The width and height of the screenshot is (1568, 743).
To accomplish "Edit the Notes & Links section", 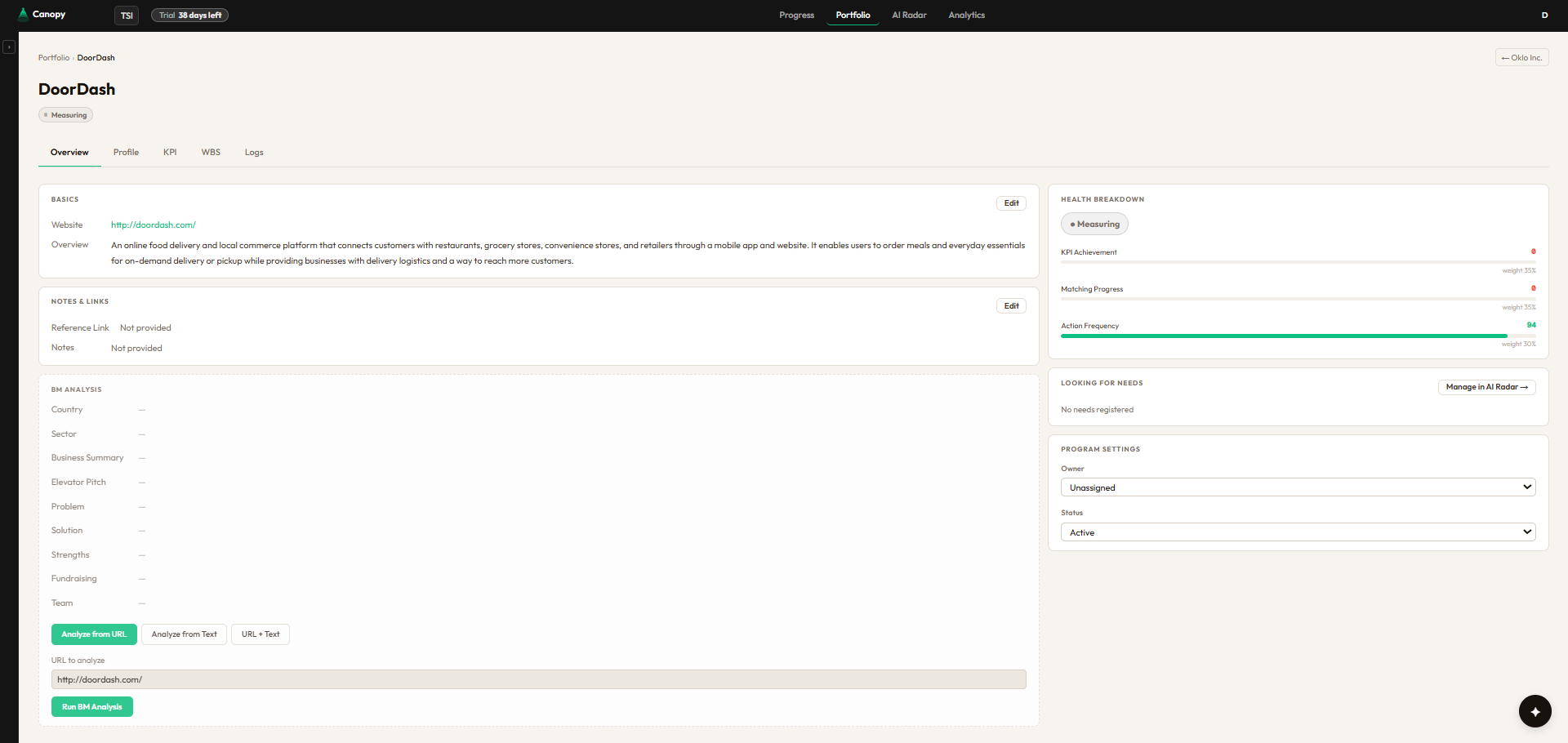I will pyautogui.click(x=1011, y=306).
